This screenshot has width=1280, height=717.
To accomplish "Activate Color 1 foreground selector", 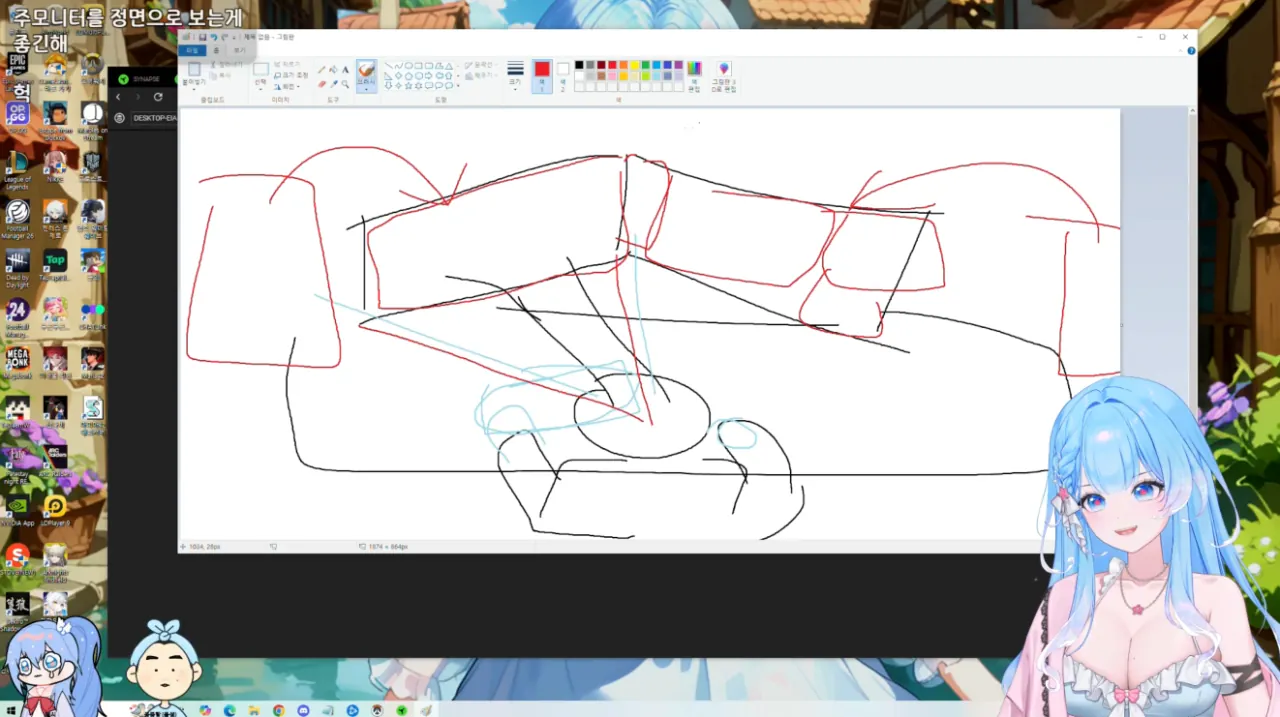I will pyautogui.click(x=542, y=74).
